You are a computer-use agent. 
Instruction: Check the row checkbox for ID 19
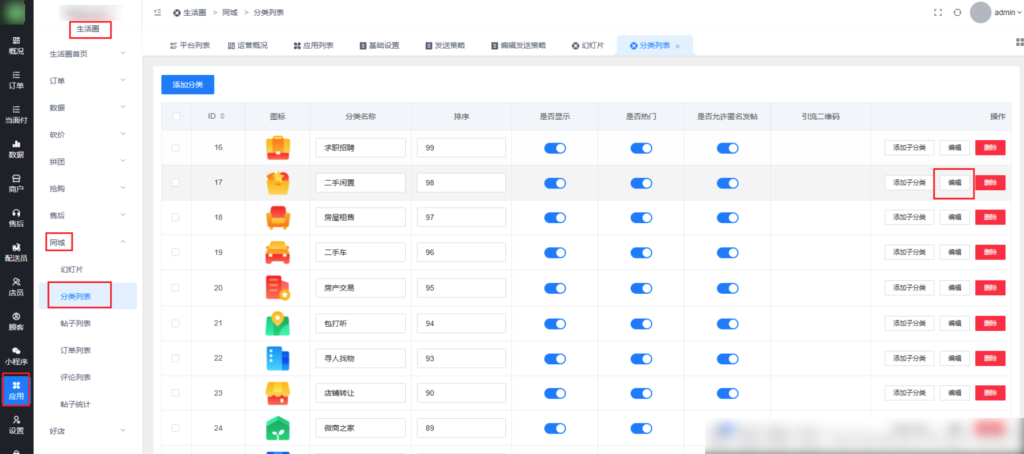tap(175, 252)
